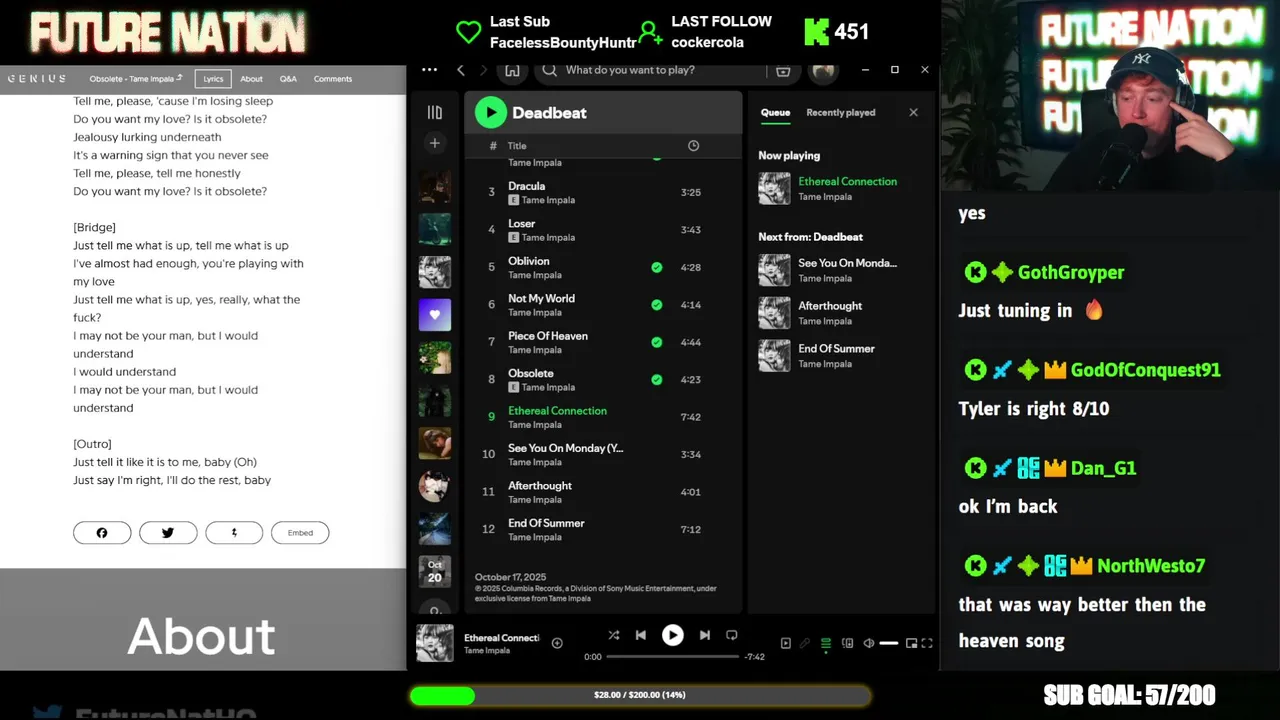Select the Loser track row

pyautogui.click(x=603, y=230)
